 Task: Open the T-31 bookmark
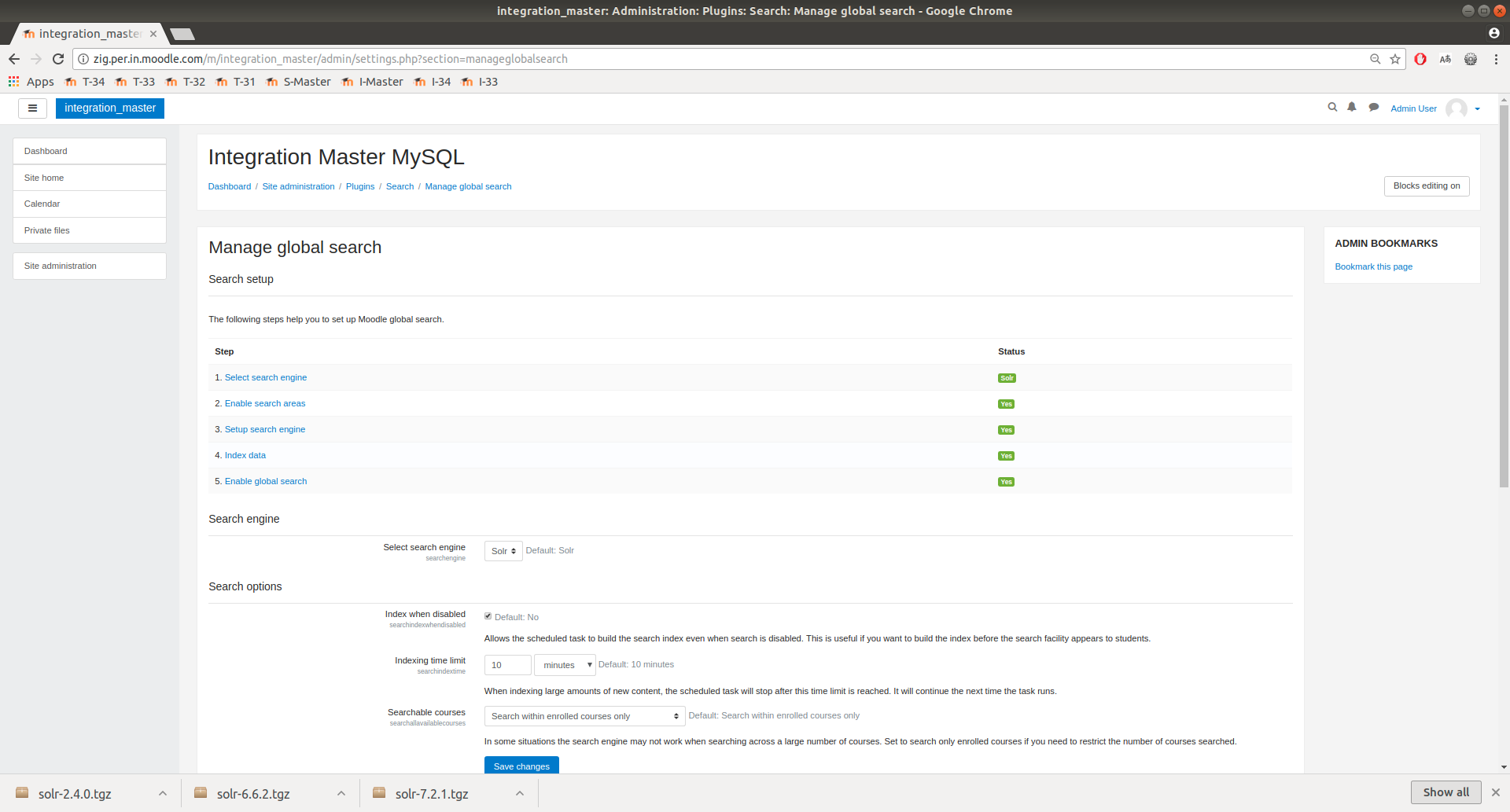[x=236, y=82]
